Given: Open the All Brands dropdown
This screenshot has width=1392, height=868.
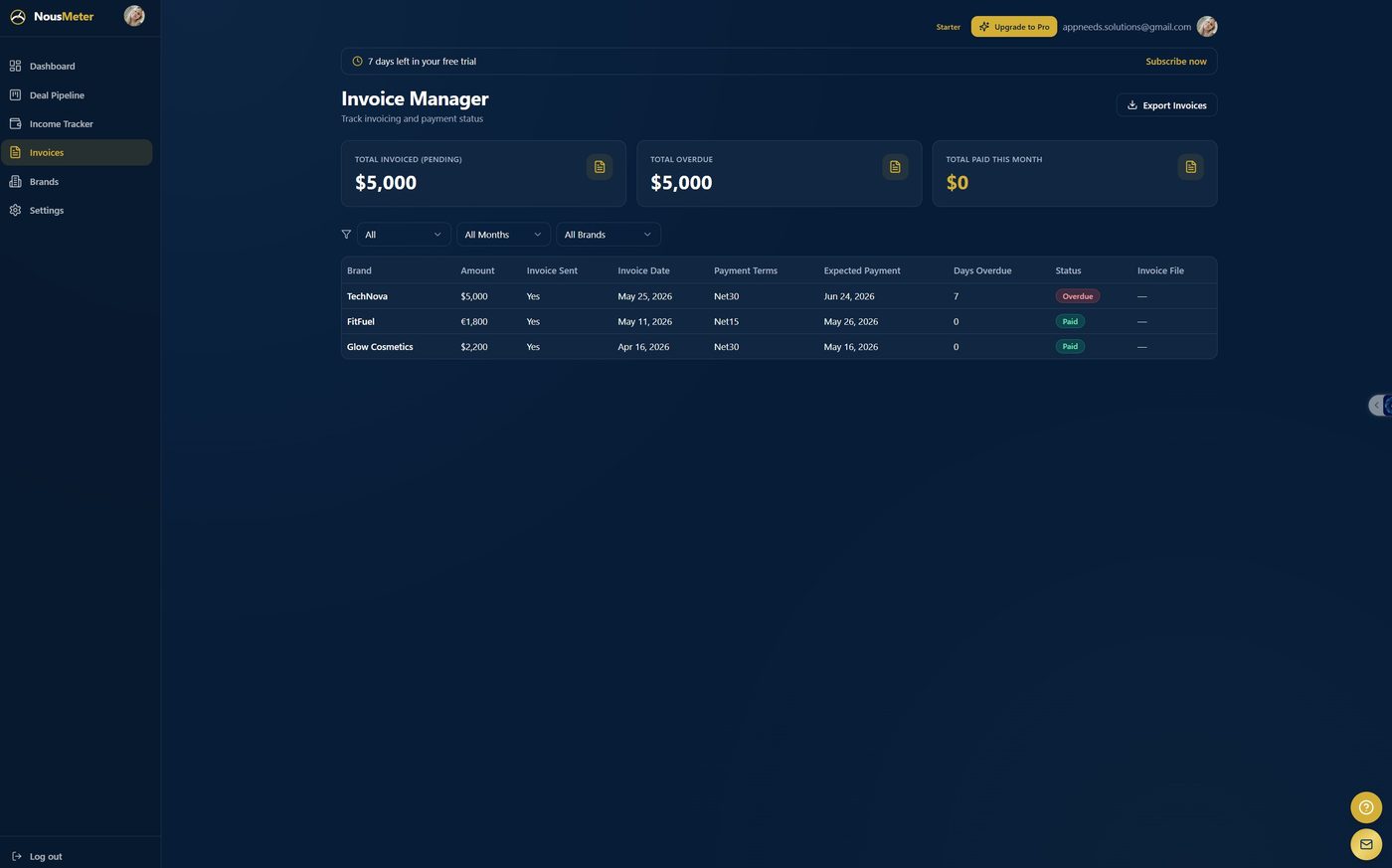Looking at the screenshot, I should point(609,235).
